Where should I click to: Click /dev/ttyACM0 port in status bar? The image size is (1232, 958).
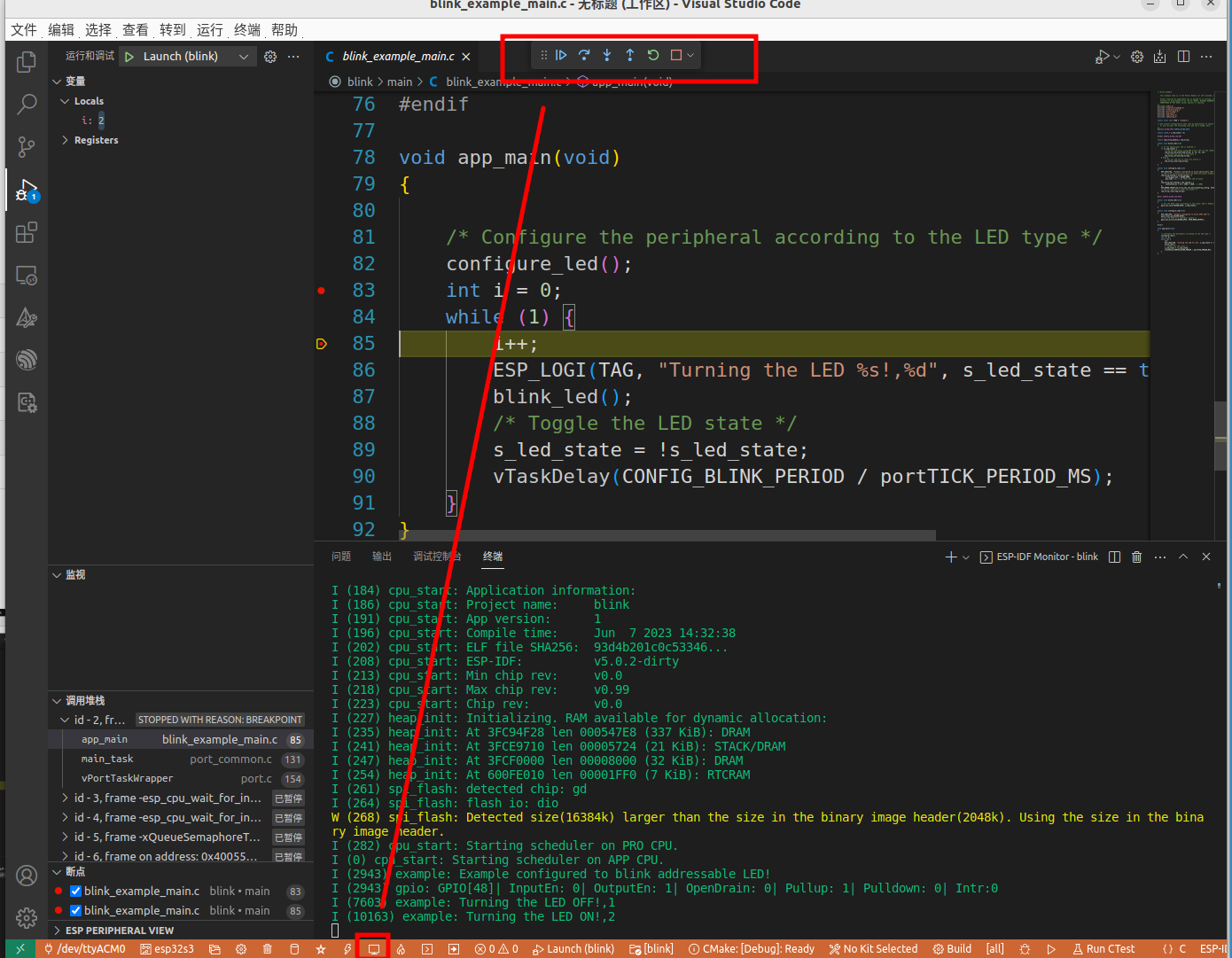point(85,948)
